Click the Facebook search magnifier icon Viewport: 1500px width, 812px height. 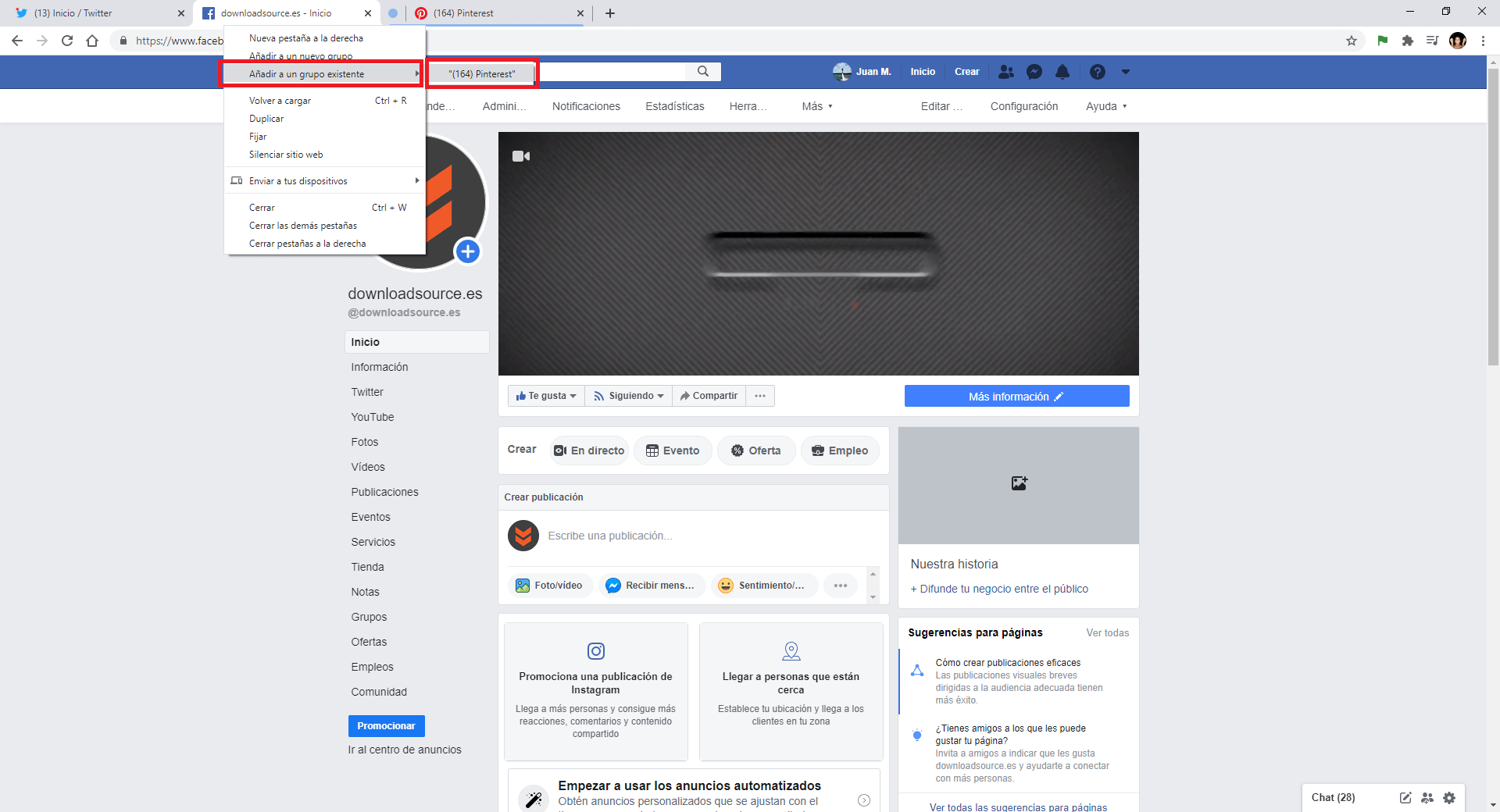(x=703, y=71)
